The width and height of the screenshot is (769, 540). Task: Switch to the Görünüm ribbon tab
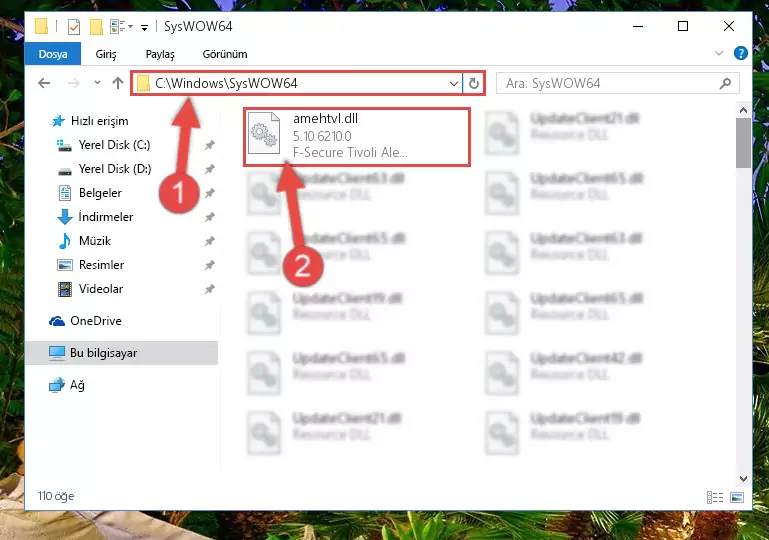[x=225, y=54]
